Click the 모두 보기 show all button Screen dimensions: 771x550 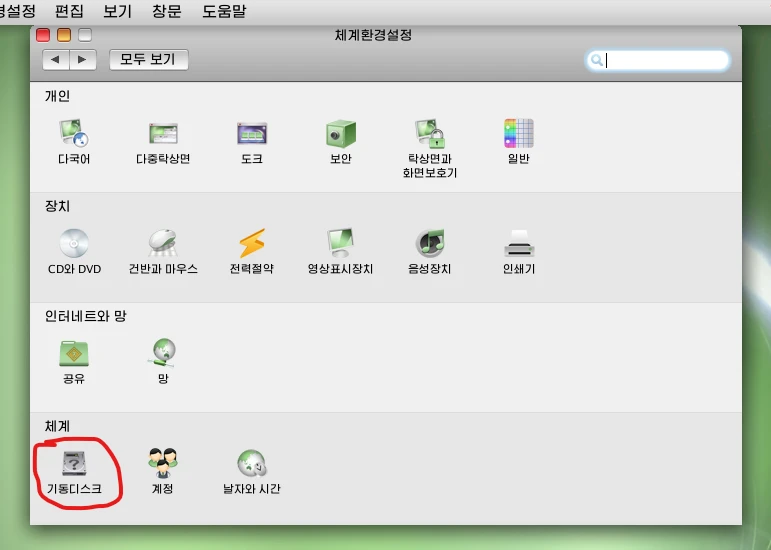[148, 59]
